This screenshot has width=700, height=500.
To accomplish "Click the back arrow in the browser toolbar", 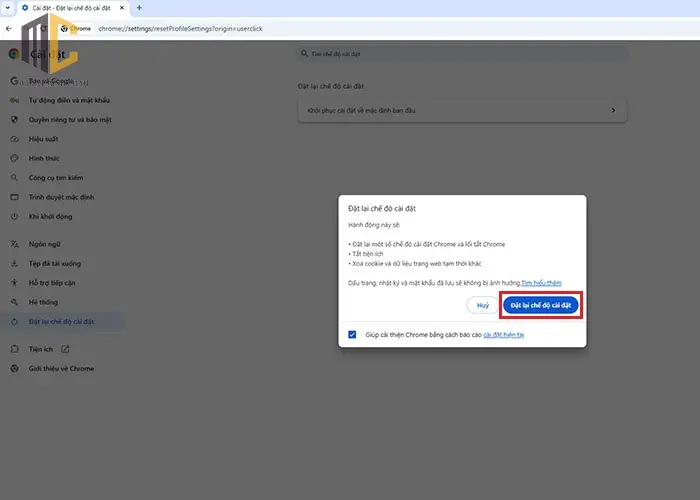I will coord(9,29).
